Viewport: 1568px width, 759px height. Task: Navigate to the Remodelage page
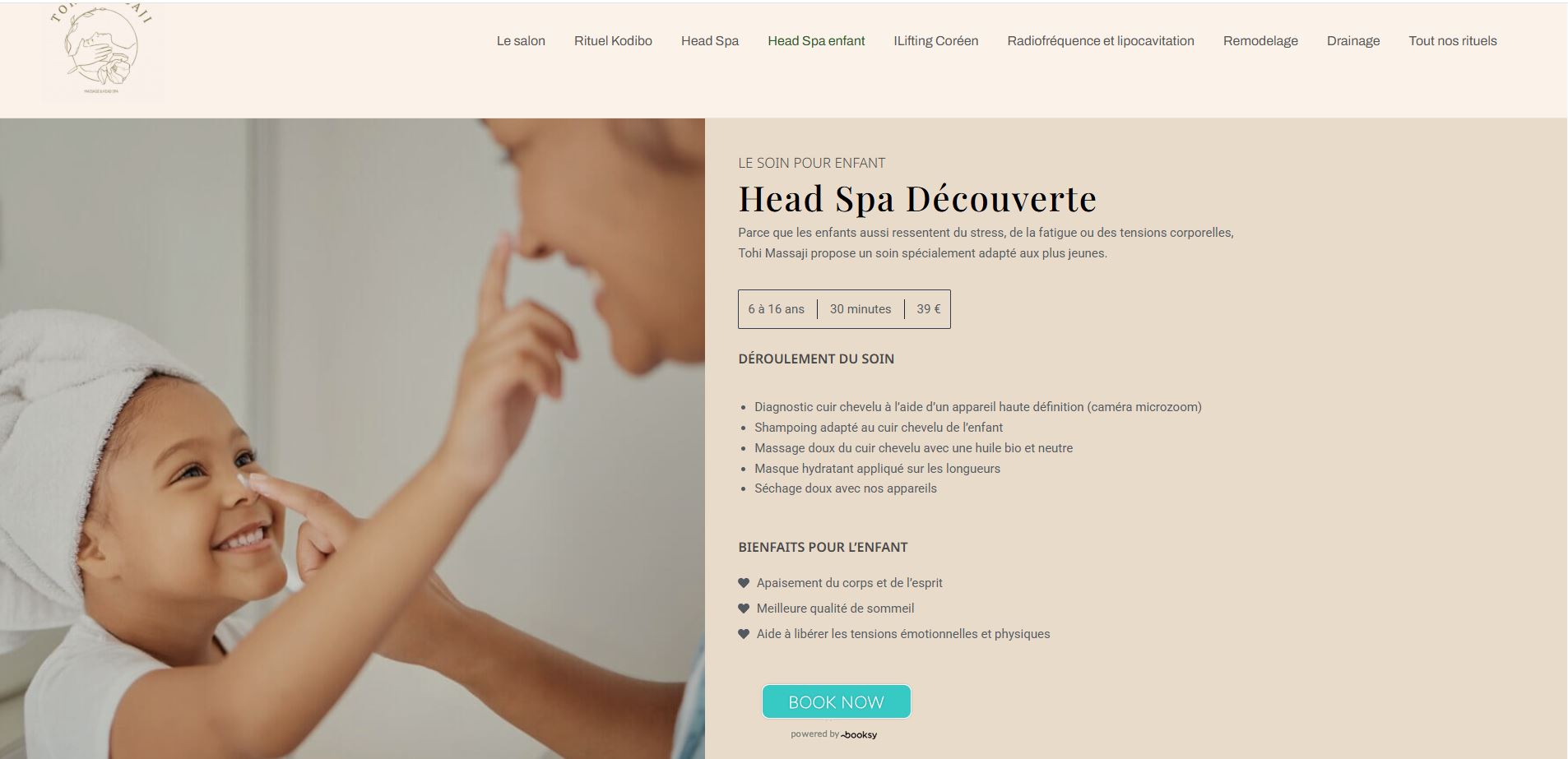1260,41
